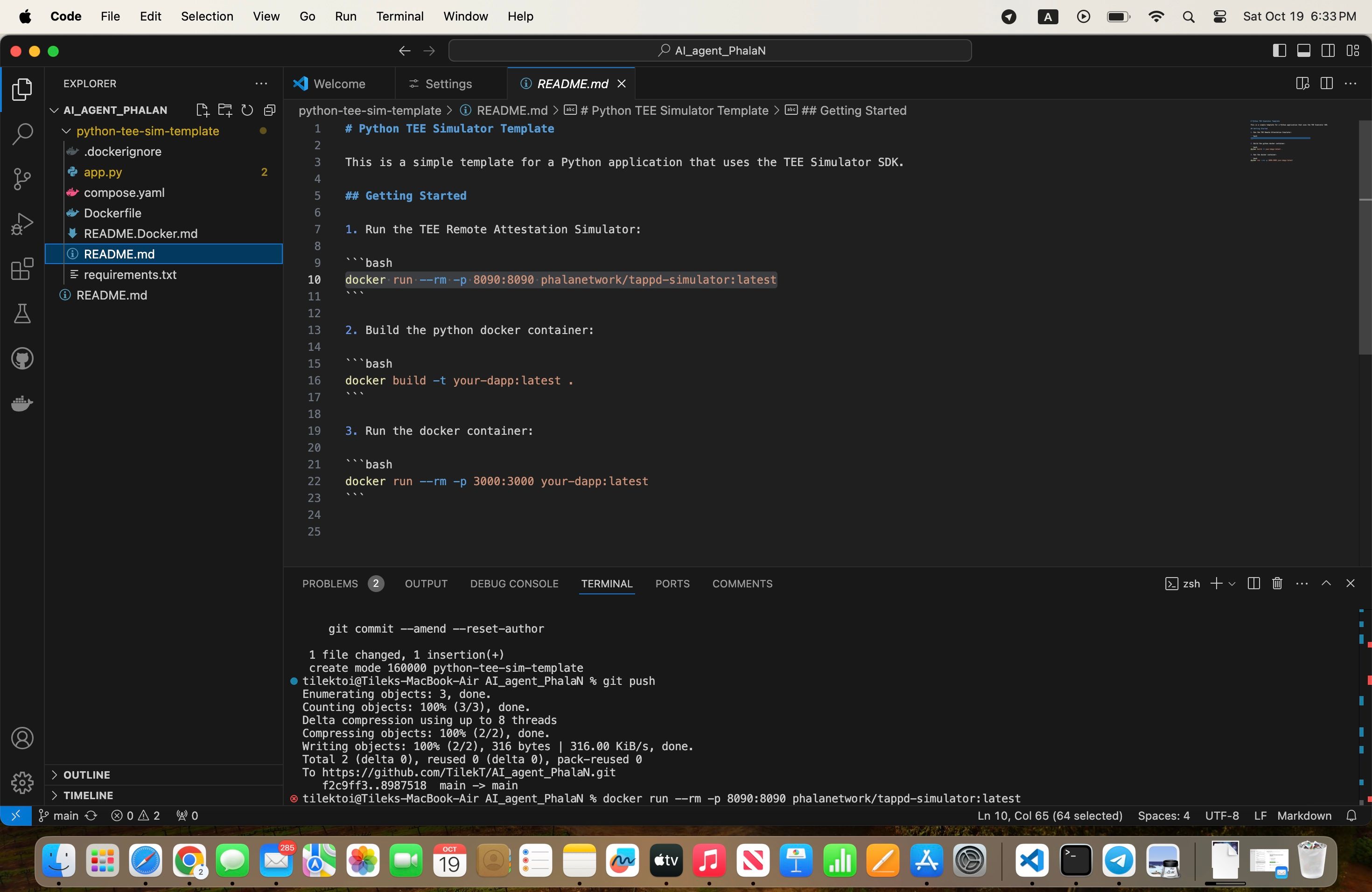Click ## Getting Started breadcrumb
Screen dimensions: 1372x892
[x=853, y=110]
